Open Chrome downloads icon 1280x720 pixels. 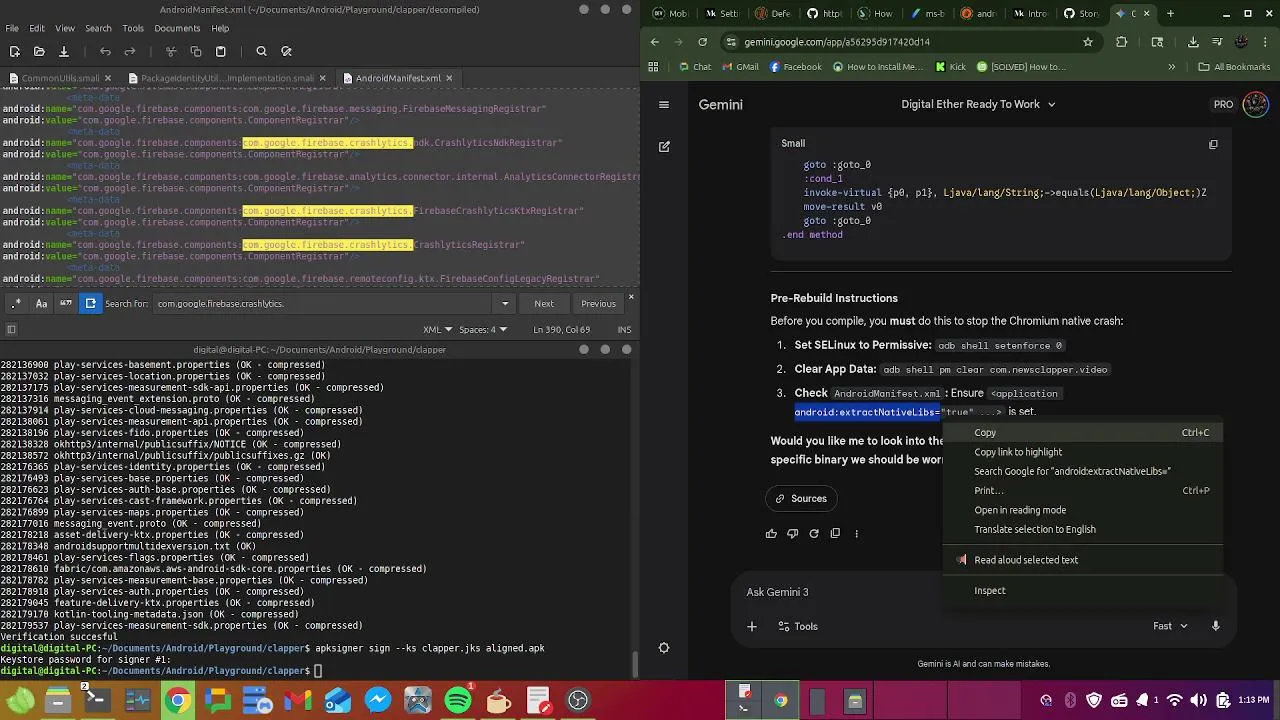coord(1193,42)
